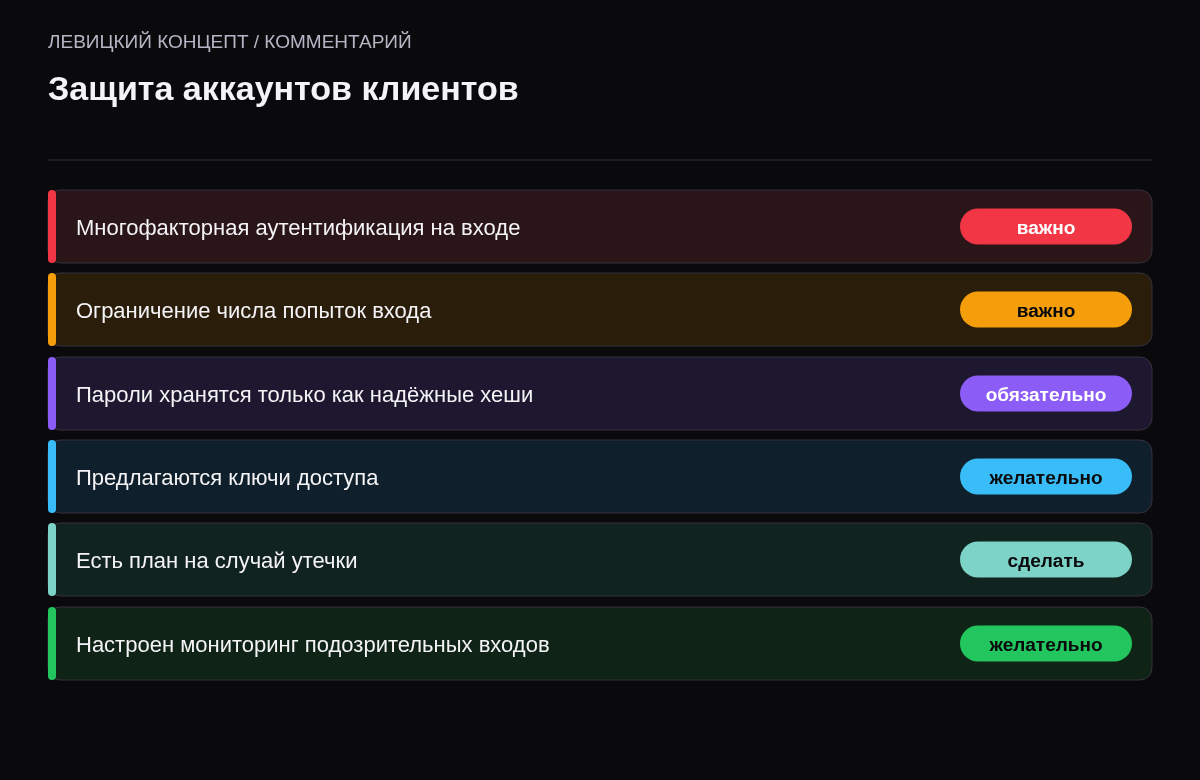Click the orange accent bar of the second row
The width and height of the screenshot is (1200, 780).
click(x=52, y=310)
